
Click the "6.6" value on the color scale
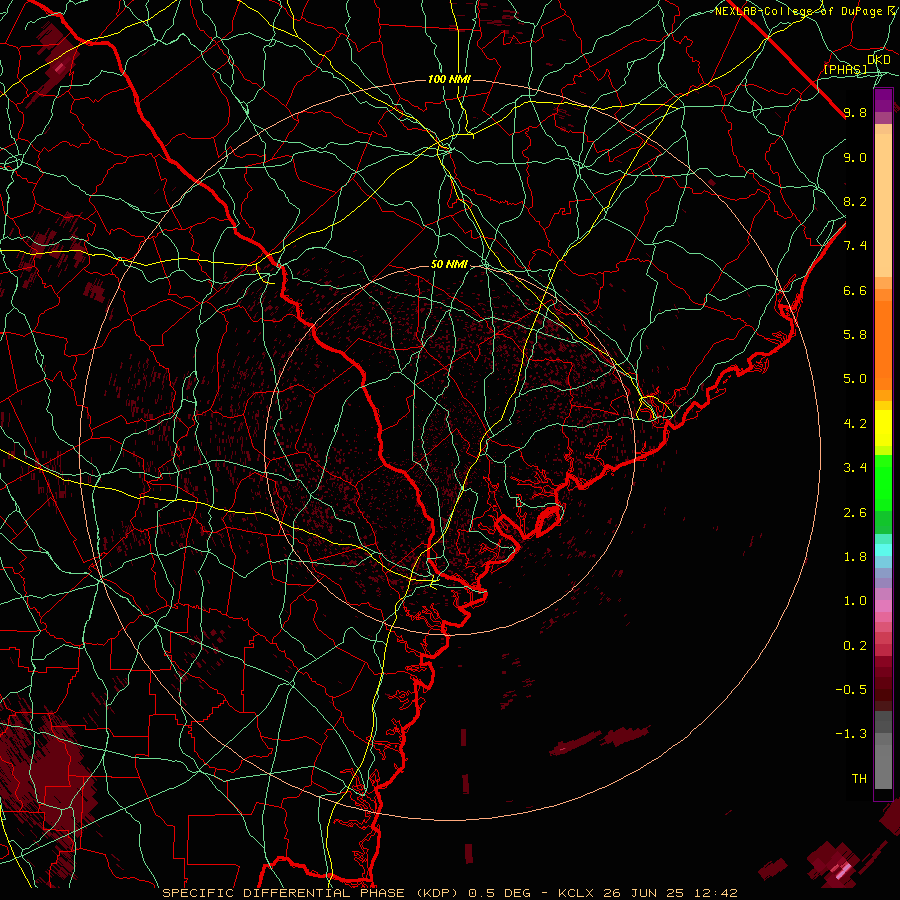[855, 290]
